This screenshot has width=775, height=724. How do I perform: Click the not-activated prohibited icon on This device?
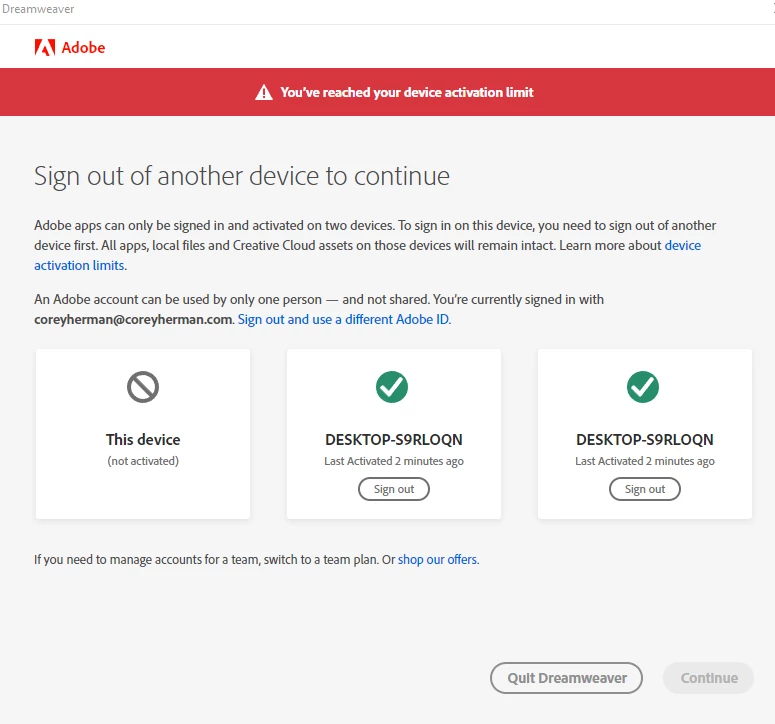143,387
